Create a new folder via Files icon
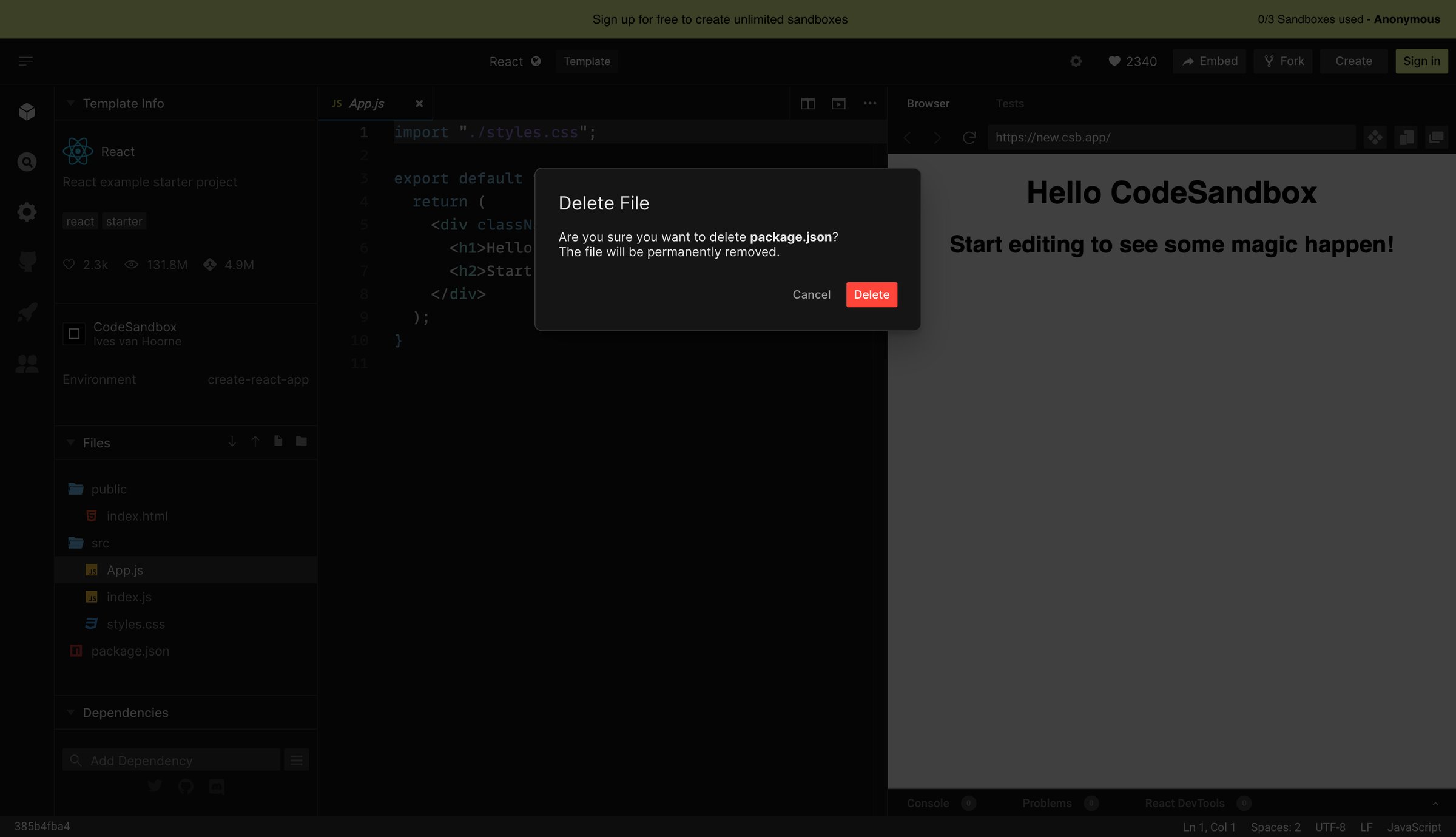Image resolution: width=1456 pixels, height=837 pixels. point(301,441)
